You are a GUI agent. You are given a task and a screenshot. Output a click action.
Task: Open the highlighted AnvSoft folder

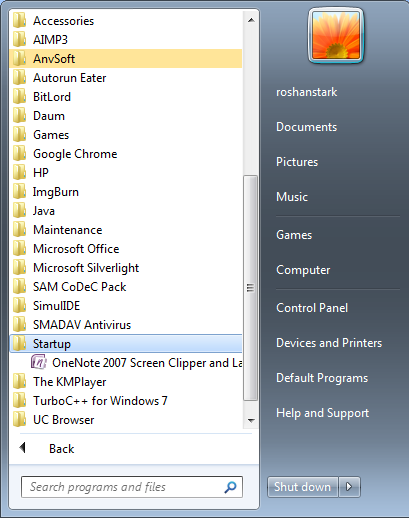126,59
